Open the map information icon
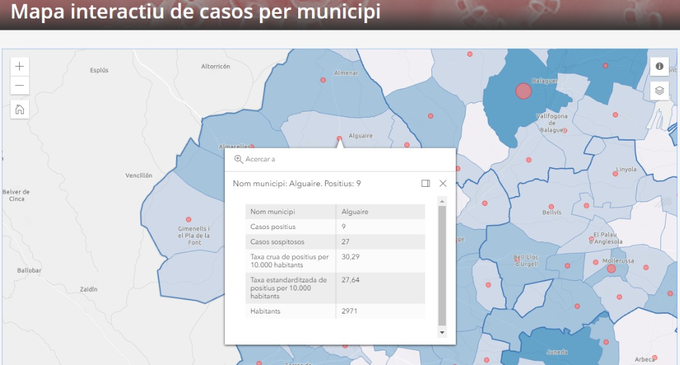The height and width of the screenshot is (365, 680). coord(659,66)
